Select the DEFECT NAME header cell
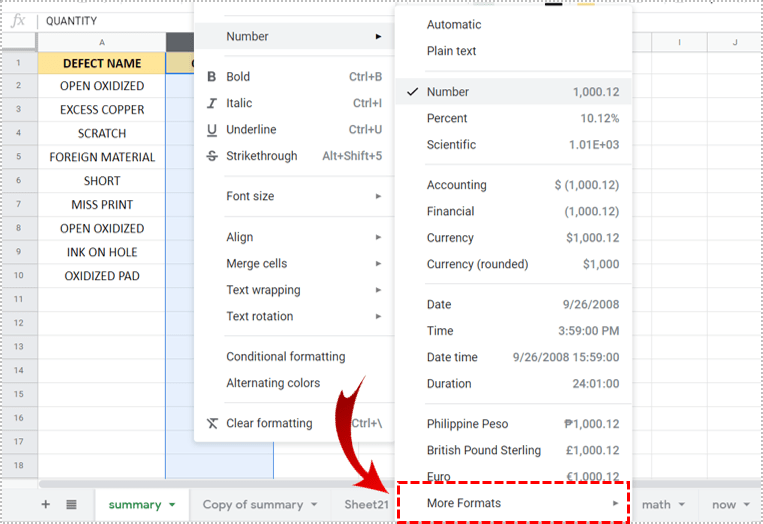Viewport: 763px width, 524px height. (101, 63)
